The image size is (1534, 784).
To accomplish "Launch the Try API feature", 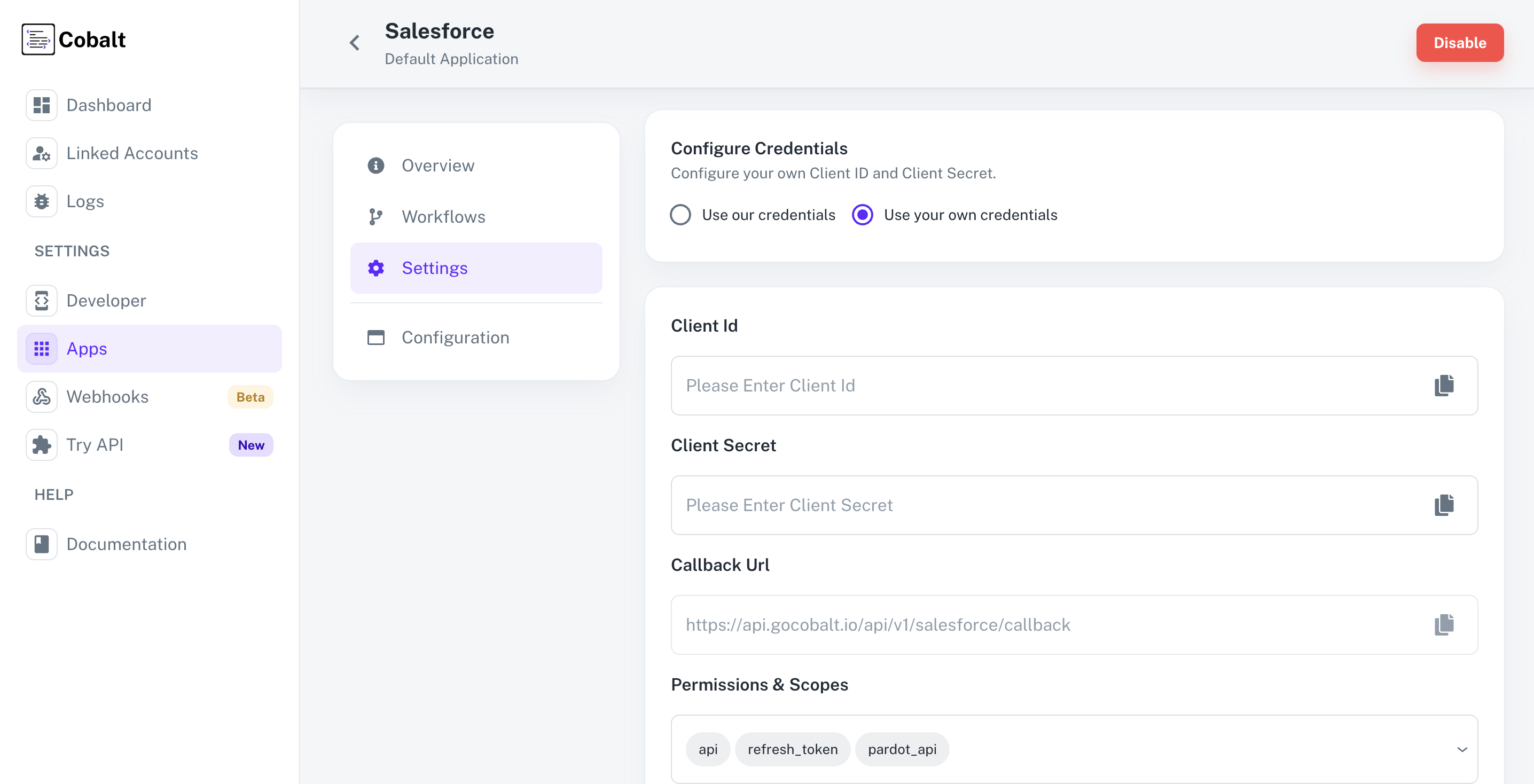I will (94, 445).
